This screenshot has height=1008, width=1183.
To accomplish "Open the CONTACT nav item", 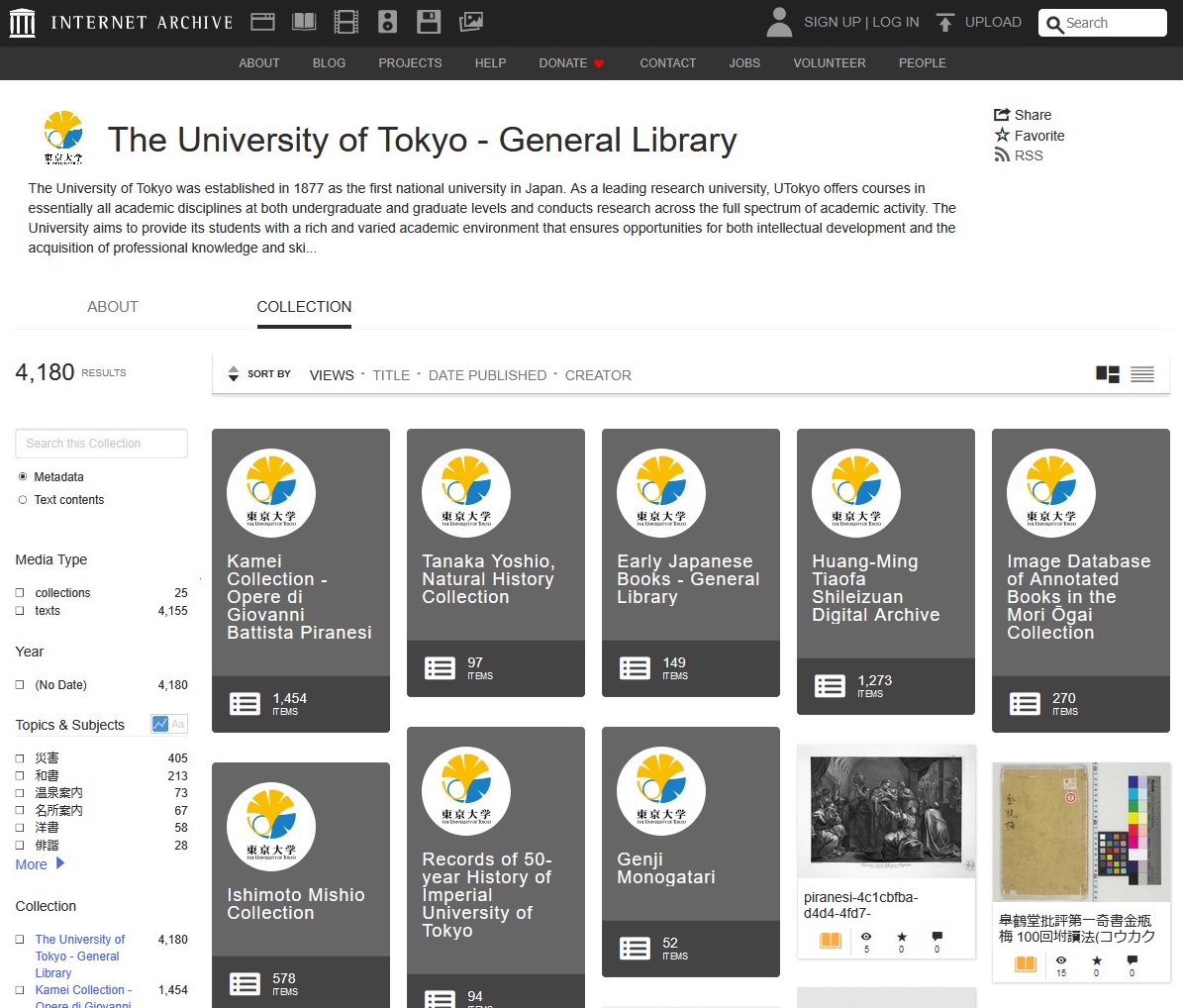I will (x=667, y=62).
